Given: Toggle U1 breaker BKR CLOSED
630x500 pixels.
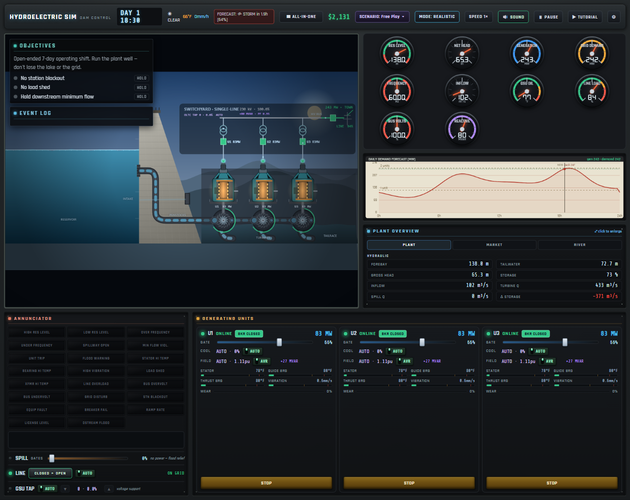Looking at the screenshot, I should (x=249, y=334).
